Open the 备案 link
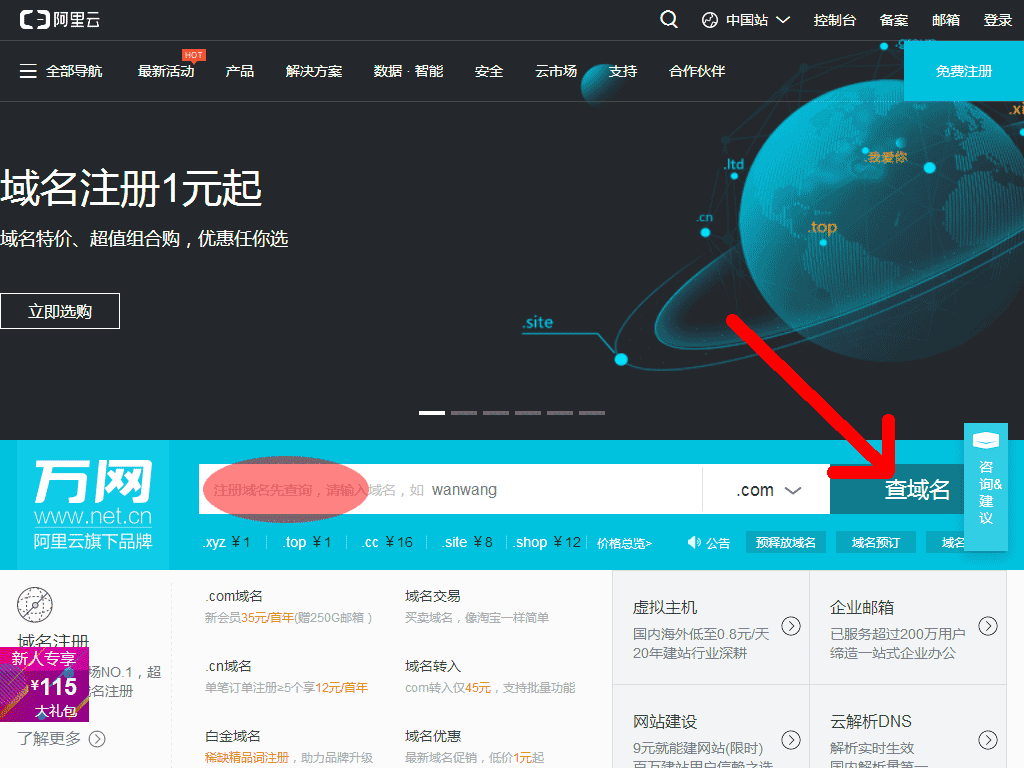 [893, 20]
